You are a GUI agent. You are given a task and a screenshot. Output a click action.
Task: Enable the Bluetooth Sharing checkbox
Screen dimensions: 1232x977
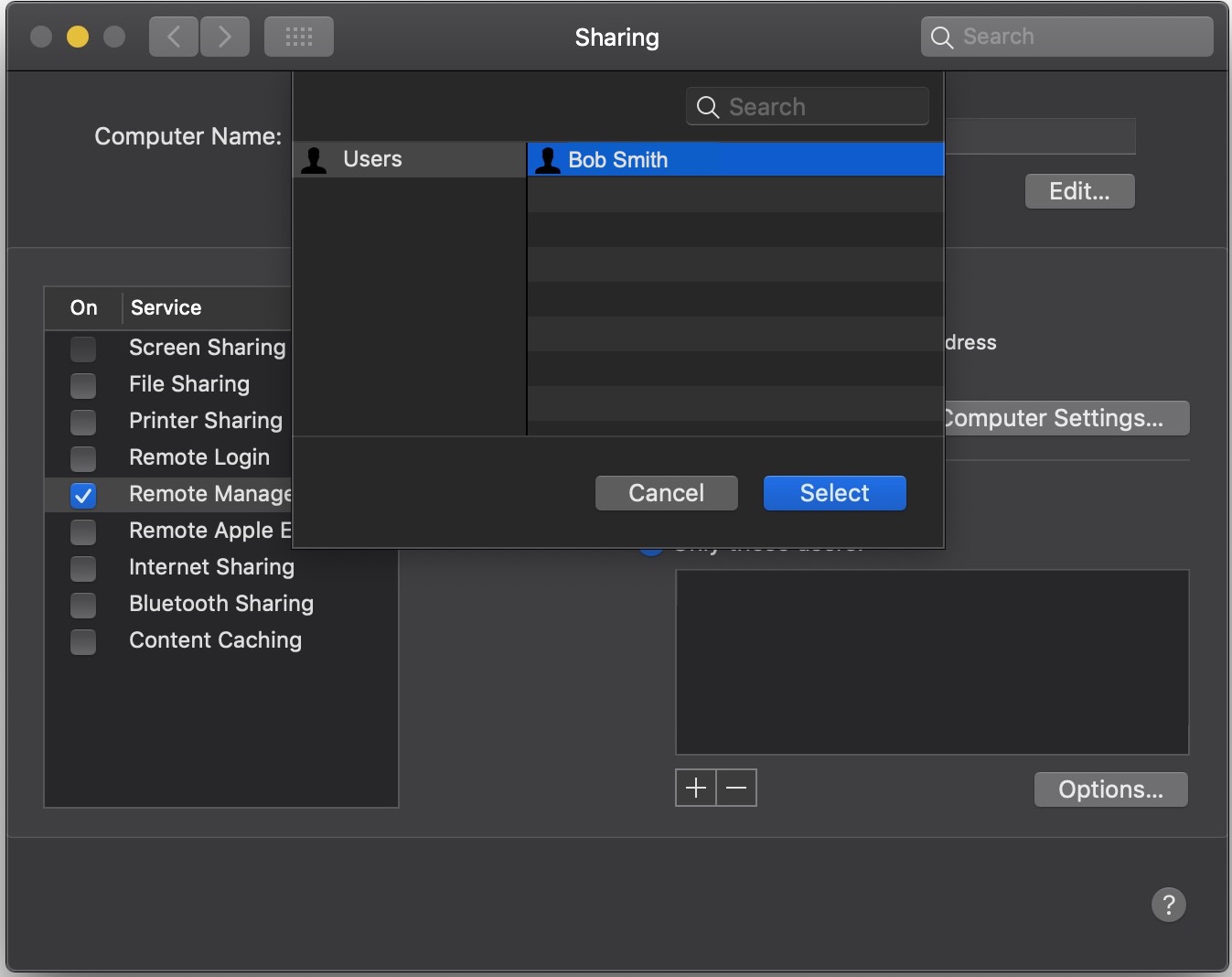(x=83, y=605)
